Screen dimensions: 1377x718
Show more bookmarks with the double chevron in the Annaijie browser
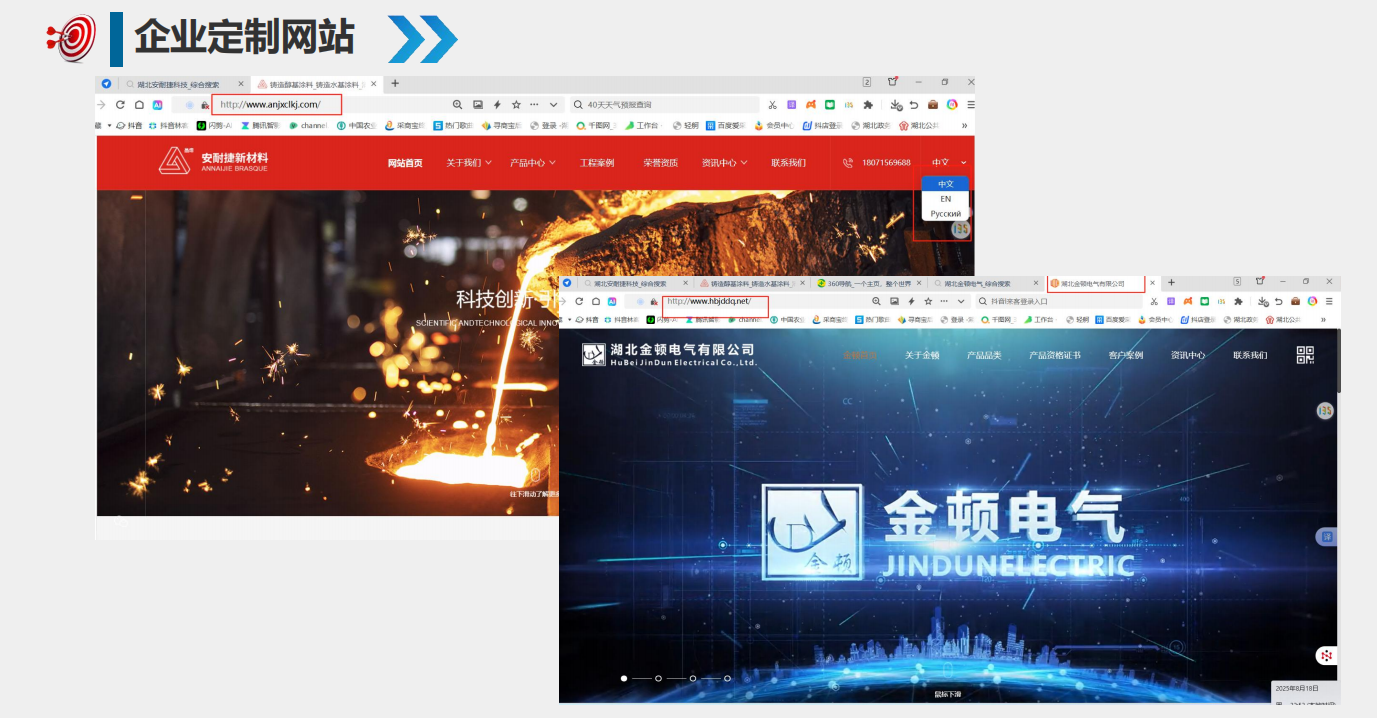(964, 126)
